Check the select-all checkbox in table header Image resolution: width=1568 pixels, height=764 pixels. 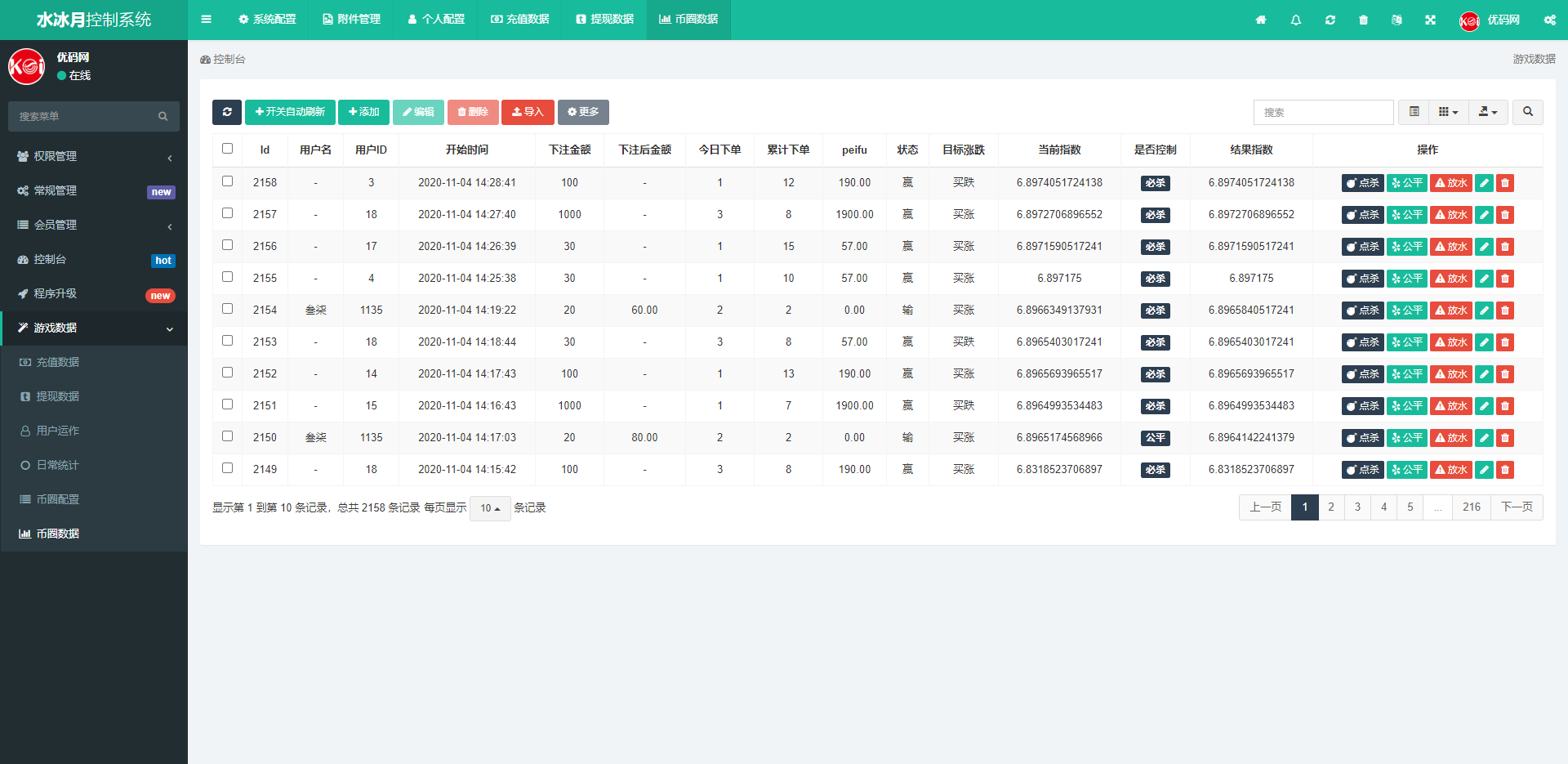pos(227,149)
